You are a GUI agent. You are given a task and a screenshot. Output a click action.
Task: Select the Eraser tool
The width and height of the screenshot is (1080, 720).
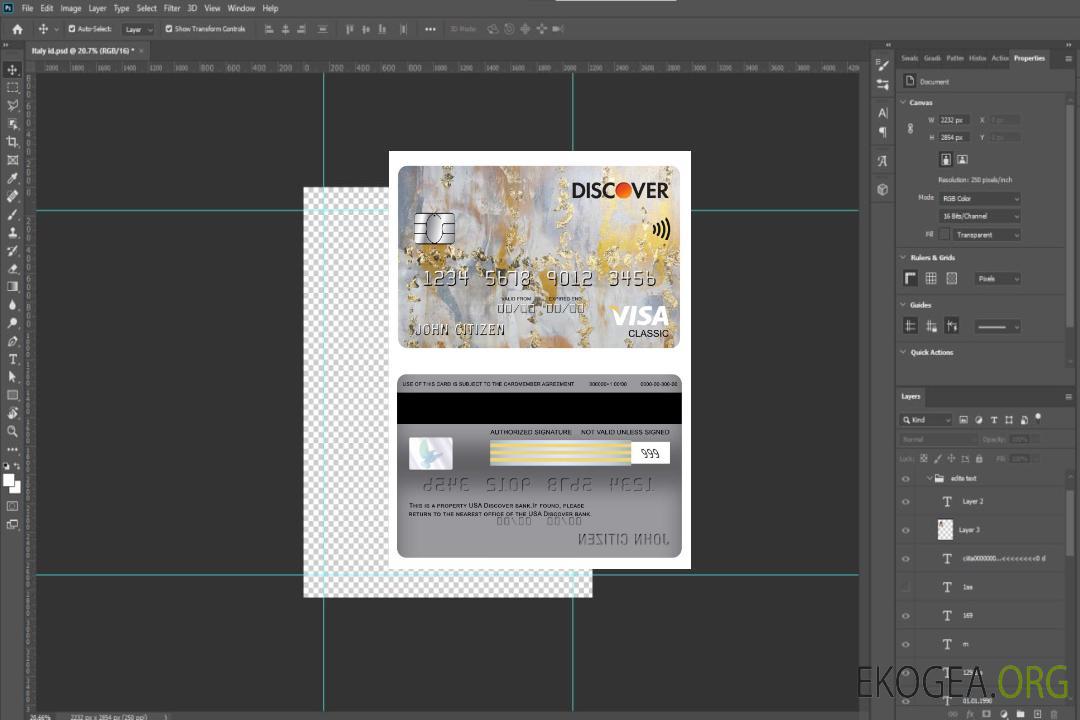tap(12, 269)
